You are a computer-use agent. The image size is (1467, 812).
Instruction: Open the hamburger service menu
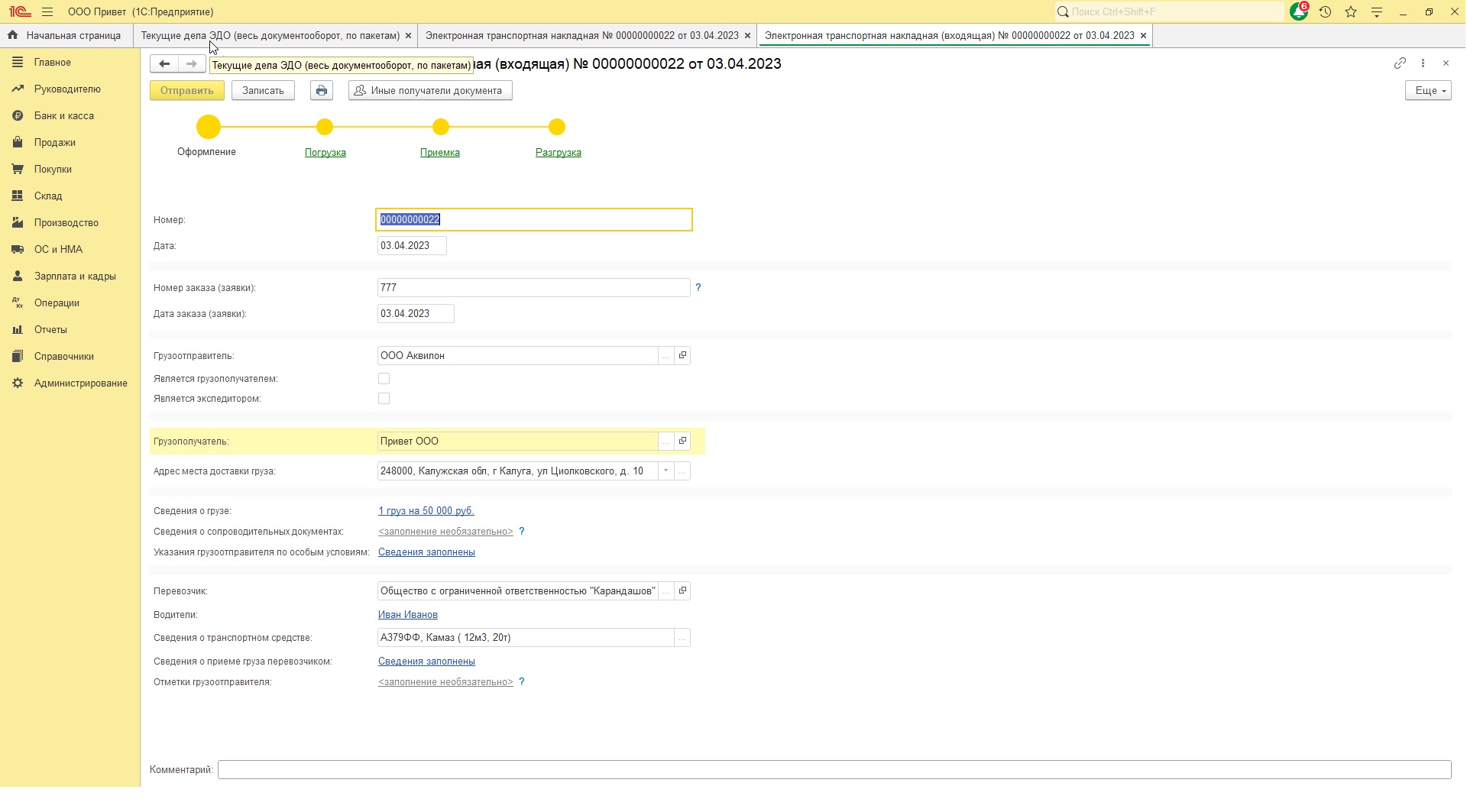48,12
